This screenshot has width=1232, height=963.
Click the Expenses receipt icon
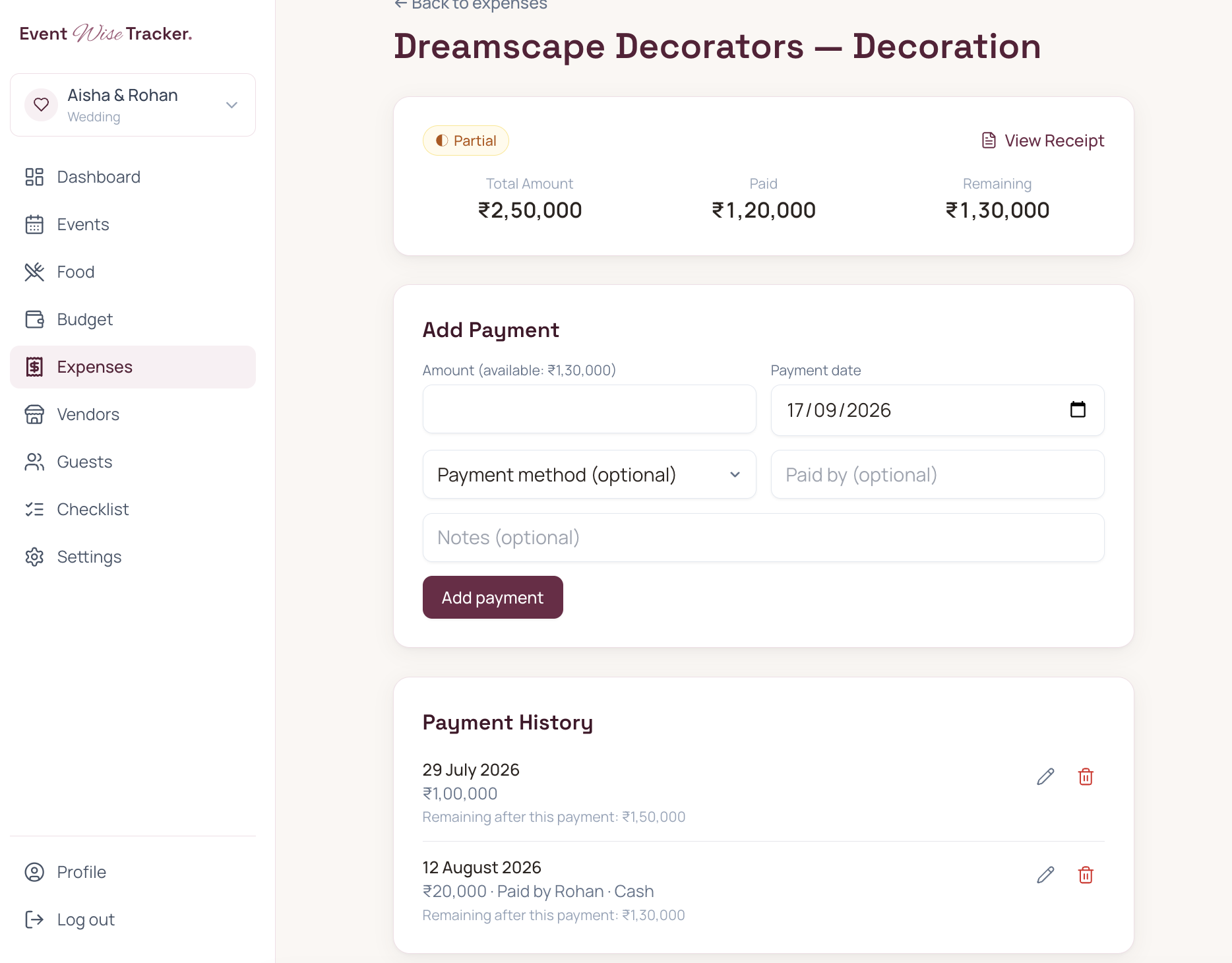[34, 367]
